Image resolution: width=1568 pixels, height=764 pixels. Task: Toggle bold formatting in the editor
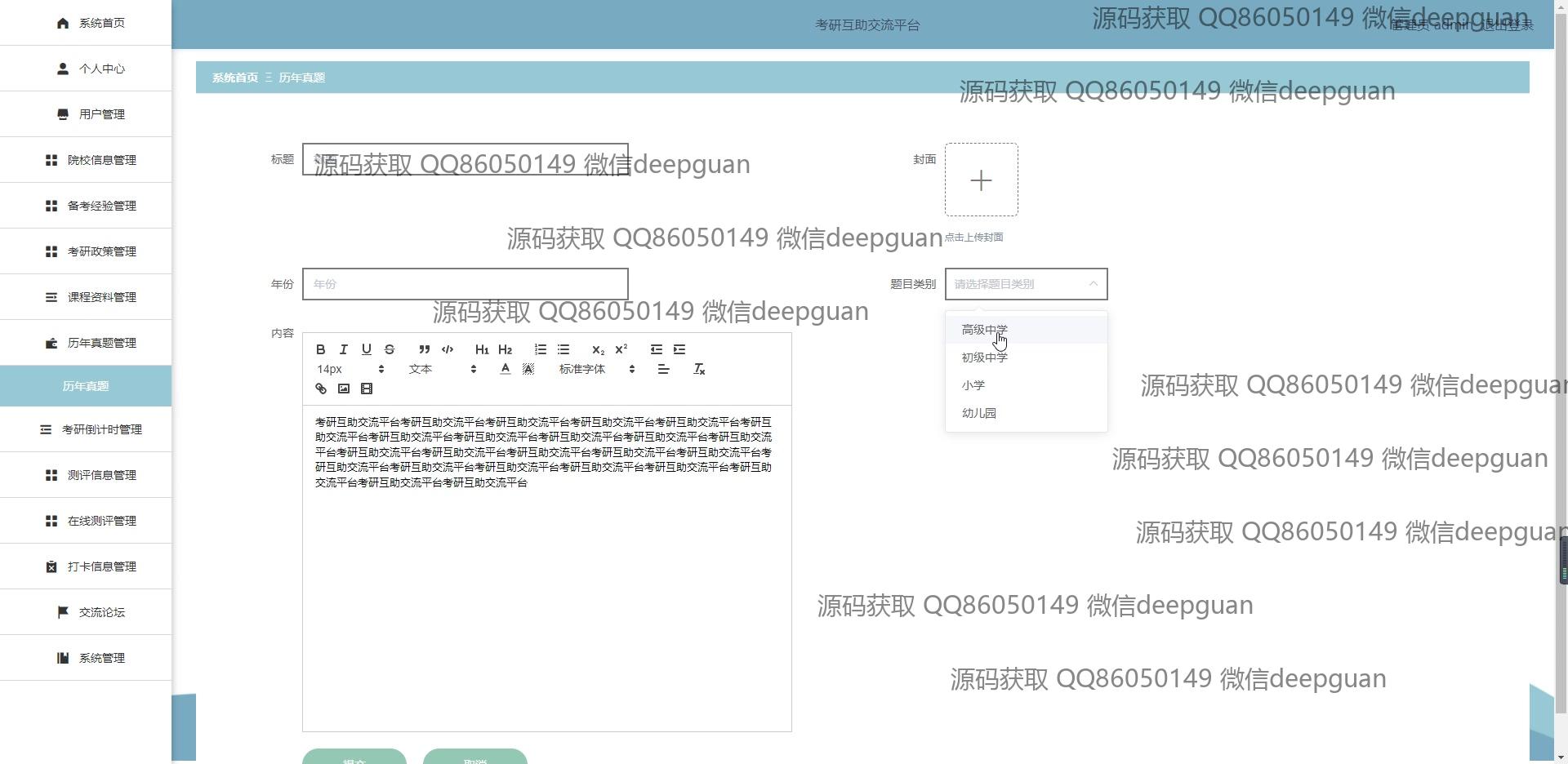321,349
